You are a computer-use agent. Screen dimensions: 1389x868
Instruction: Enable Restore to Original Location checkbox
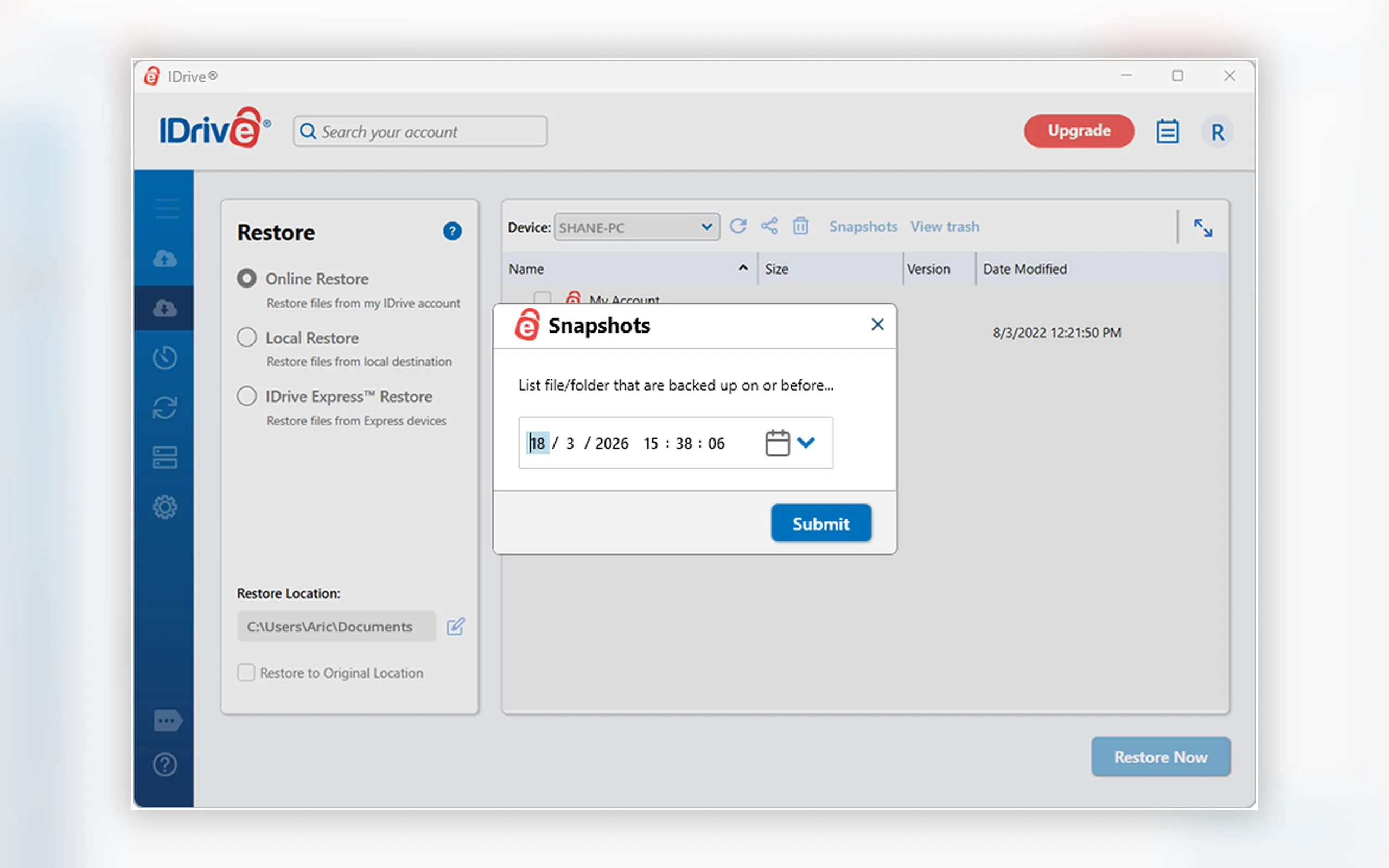(x=246, y=673)
